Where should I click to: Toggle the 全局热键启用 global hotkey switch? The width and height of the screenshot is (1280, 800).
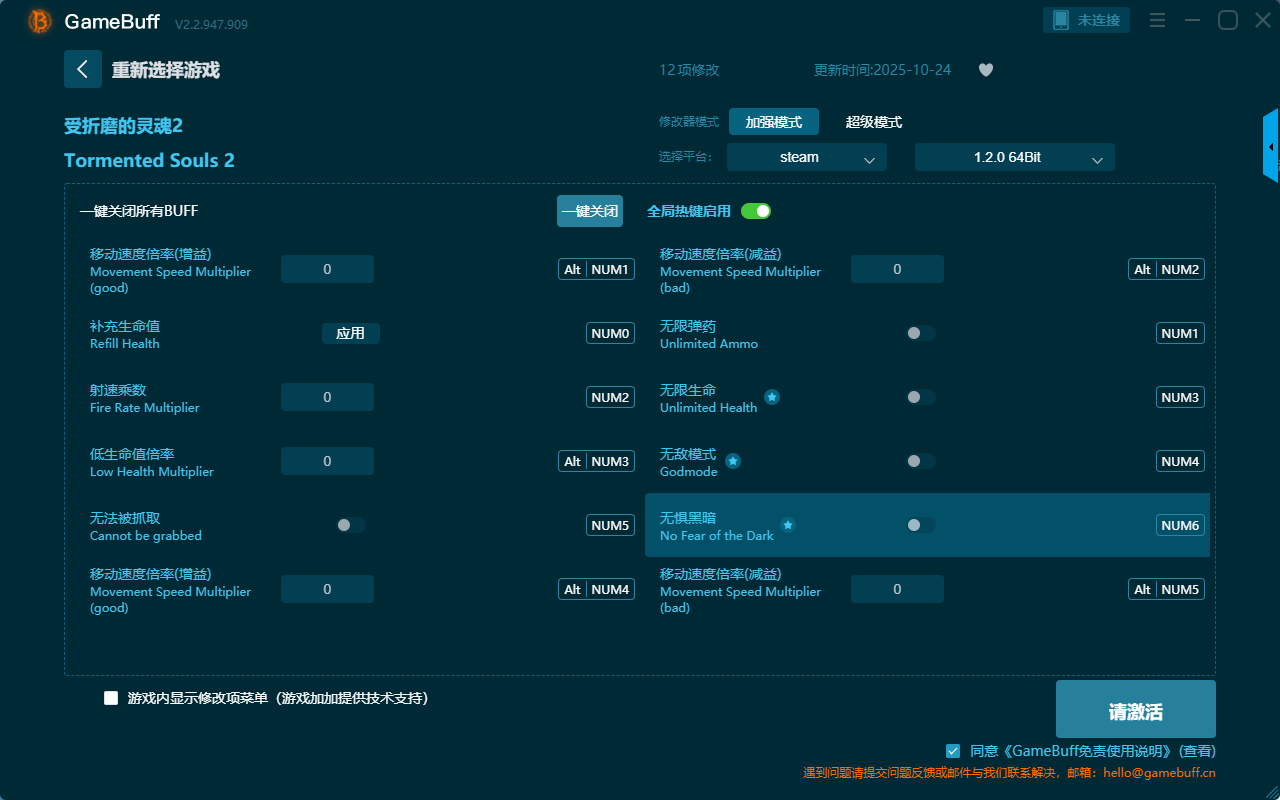[x=756, y=211]
